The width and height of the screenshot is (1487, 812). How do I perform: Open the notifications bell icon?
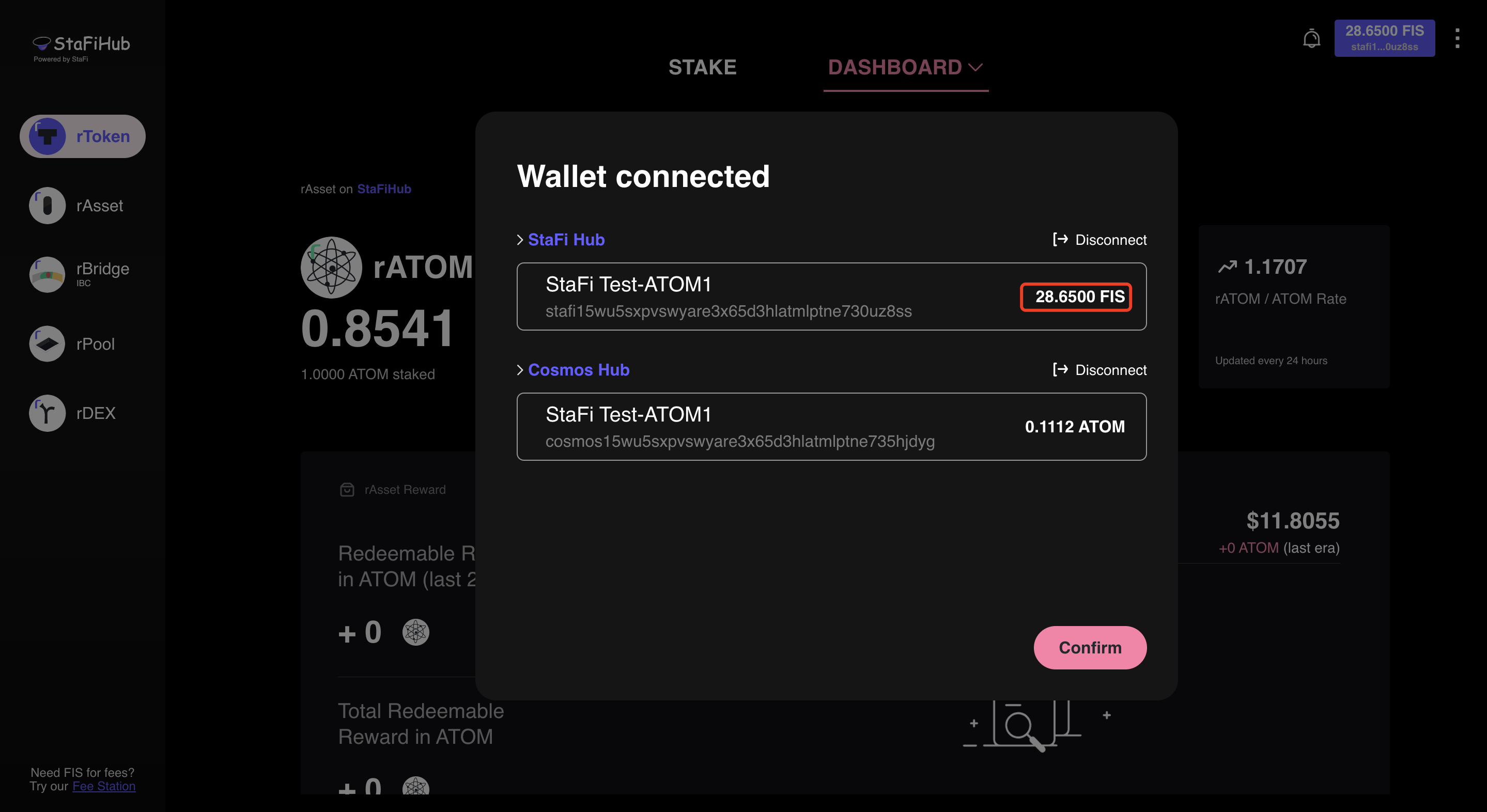pyautogui.click(x=1311, y=39)
